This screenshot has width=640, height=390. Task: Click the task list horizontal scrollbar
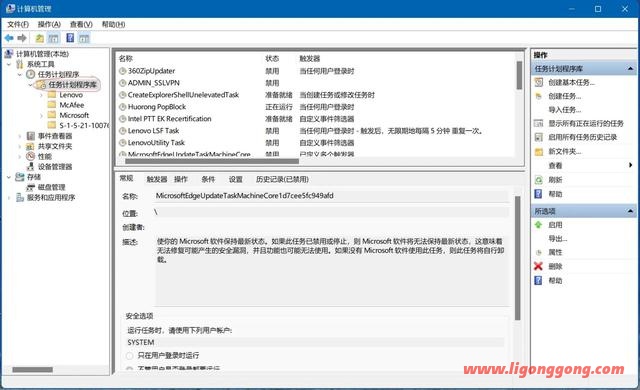[x=211, y=161]
